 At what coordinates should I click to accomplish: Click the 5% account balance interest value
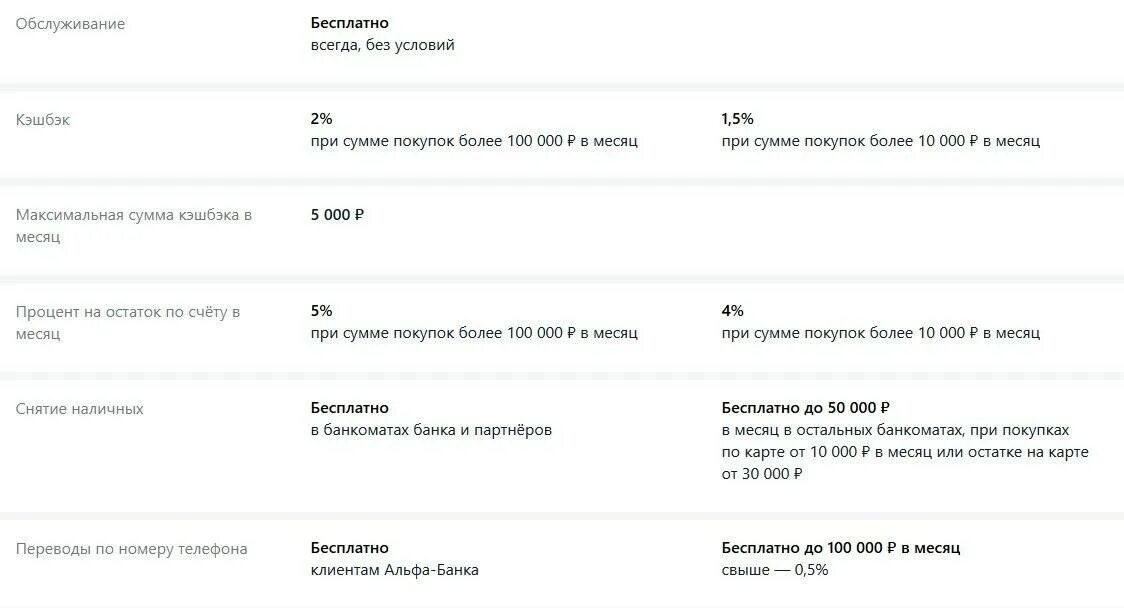click(321, 311)
